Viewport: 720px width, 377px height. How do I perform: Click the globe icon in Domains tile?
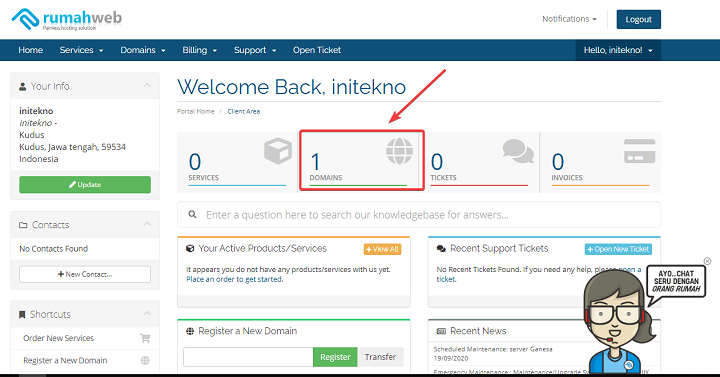[x=399, y=151]
